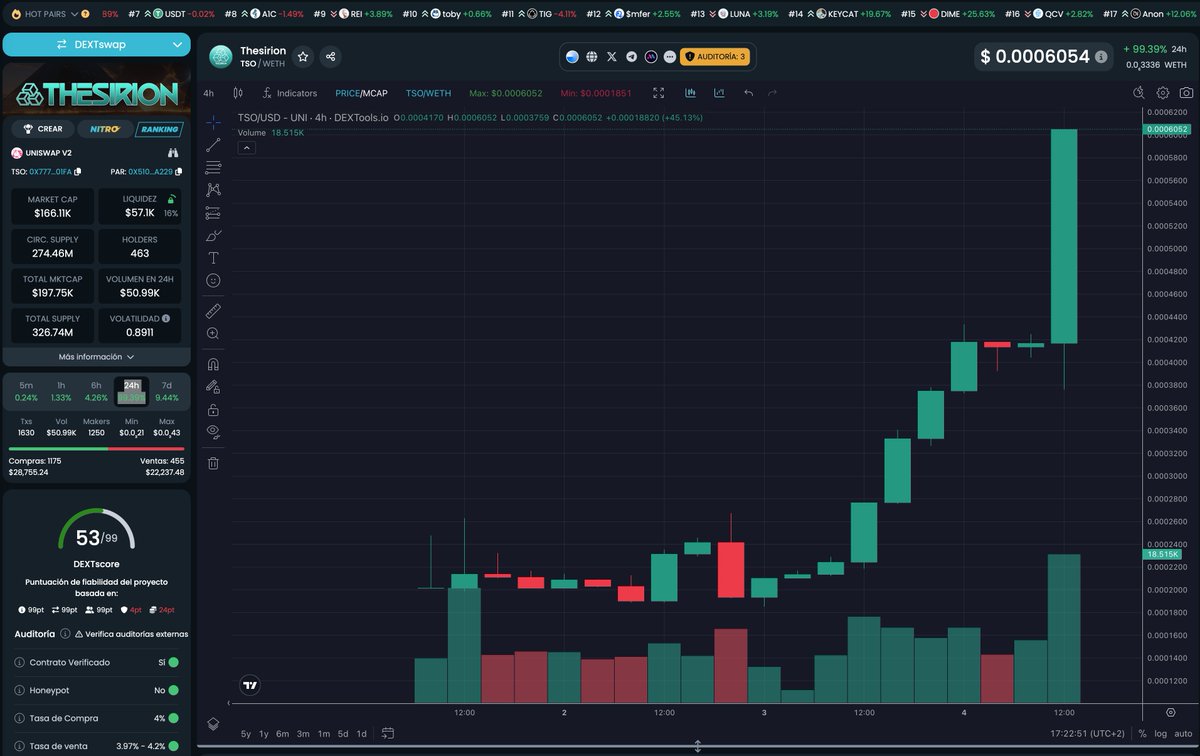The image size is (1200, 756).
Task: Select the trend line drawing tool
Action: (x=213, y=145)
